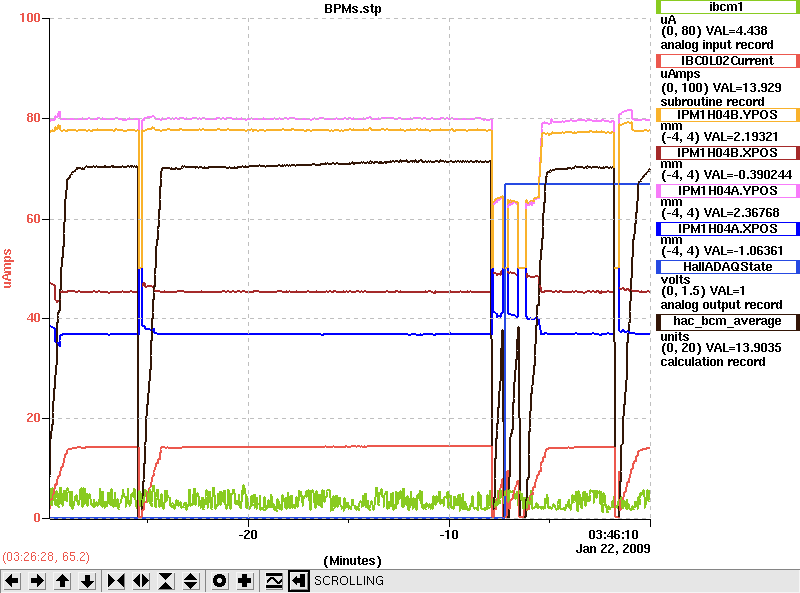Click the x-axis tick label -10
This screenshot has width=800, height=593.
tap(448, 535)
